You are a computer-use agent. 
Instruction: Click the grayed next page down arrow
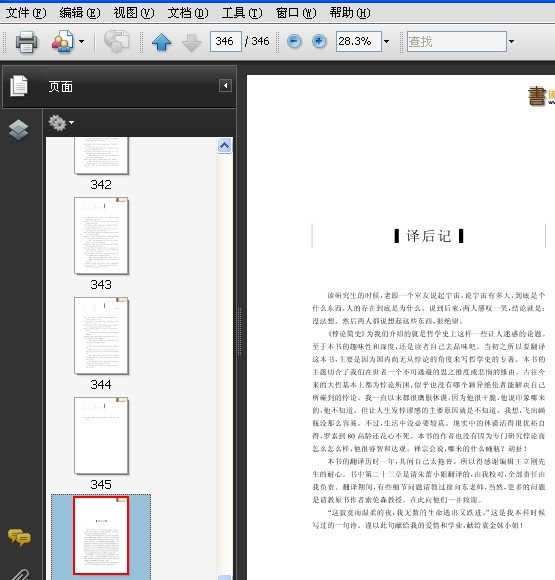pyautogui.click(x=192, y=42)
